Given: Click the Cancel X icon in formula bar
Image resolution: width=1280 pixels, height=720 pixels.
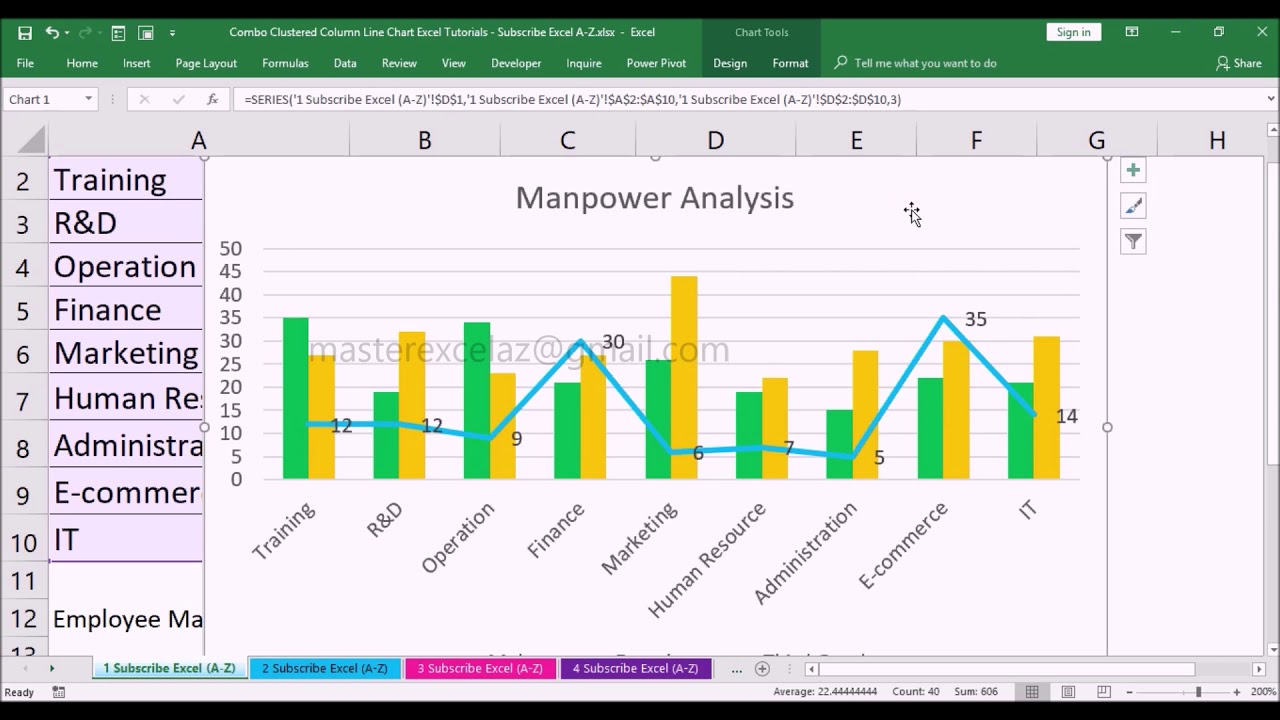Looking at the screenshot, I should 144,99.
